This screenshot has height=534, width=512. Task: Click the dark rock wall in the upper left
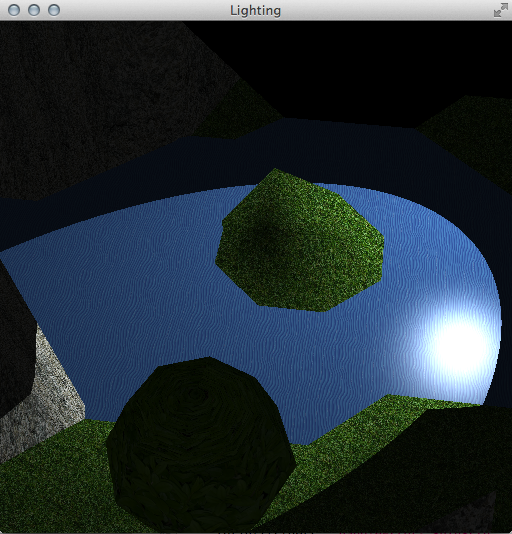(x=102, y=102)
